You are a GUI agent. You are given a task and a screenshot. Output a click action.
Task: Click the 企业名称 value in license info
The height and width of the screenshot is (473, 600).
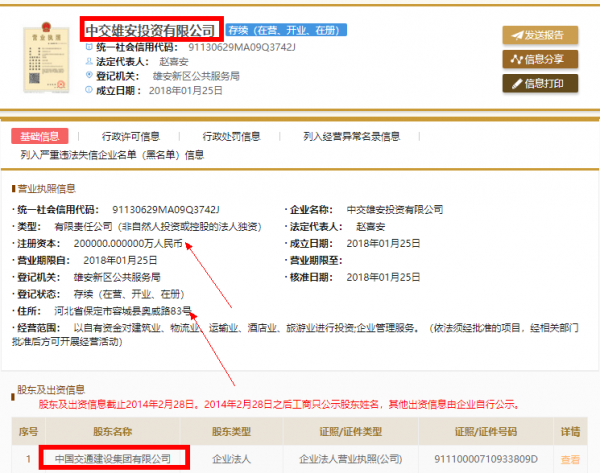coord(395,210)
